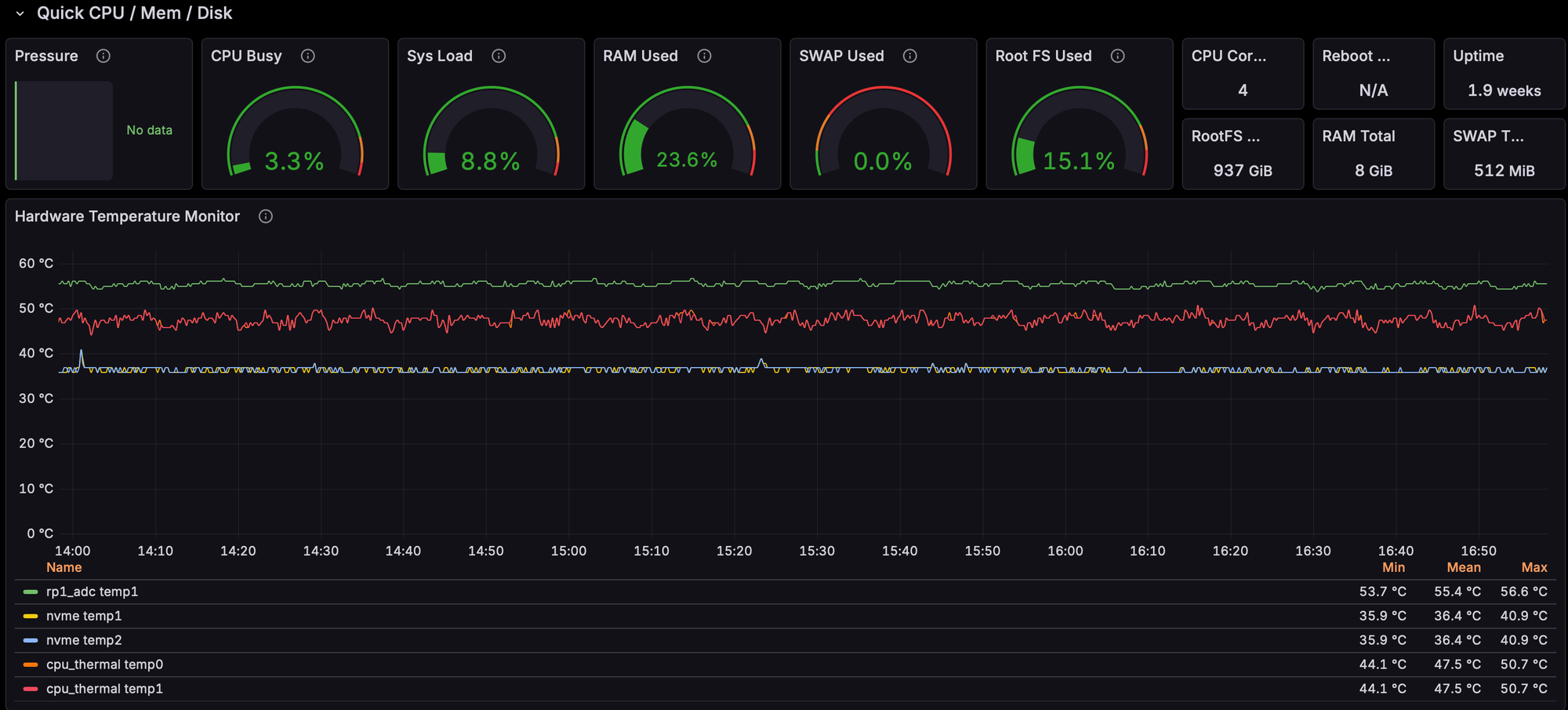This screenshot has height=710, width=1568.
Task: Open the Hardware Temperature Monitor panel title menu
Action: pyautogui.click(x=127, y=217)
